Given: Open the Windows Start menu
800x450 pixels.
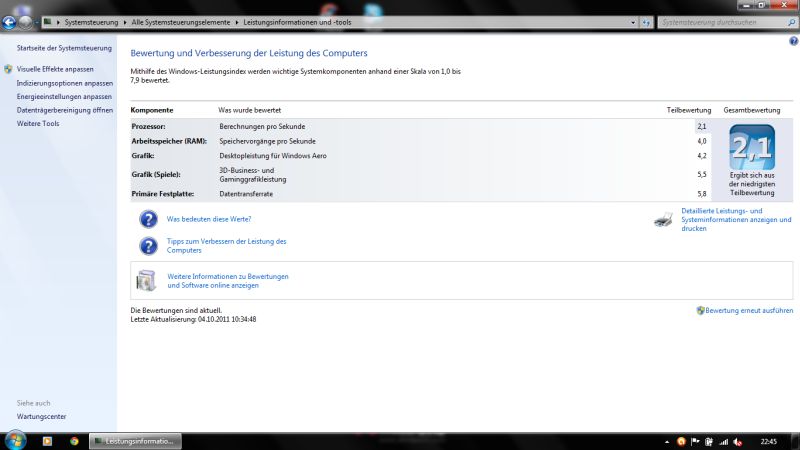Looking at the screenshot, I should (15, 441).
